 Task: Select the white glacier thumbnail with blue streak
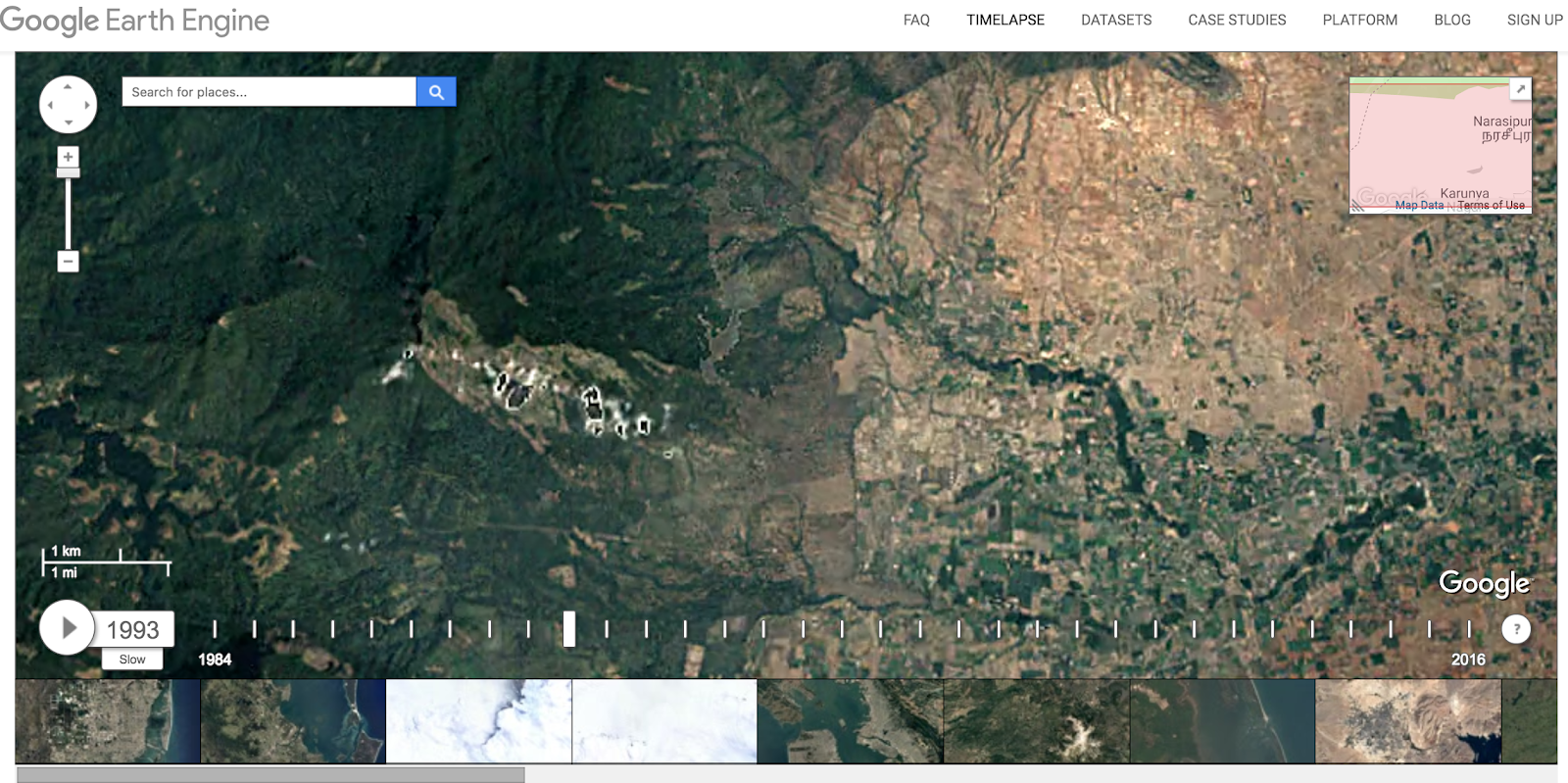(x=479, y=721)
